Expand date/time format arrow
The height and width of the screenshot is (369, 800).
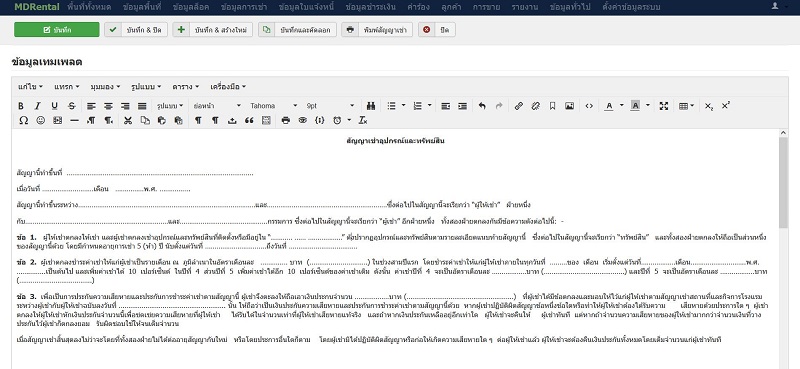[349, 120]
